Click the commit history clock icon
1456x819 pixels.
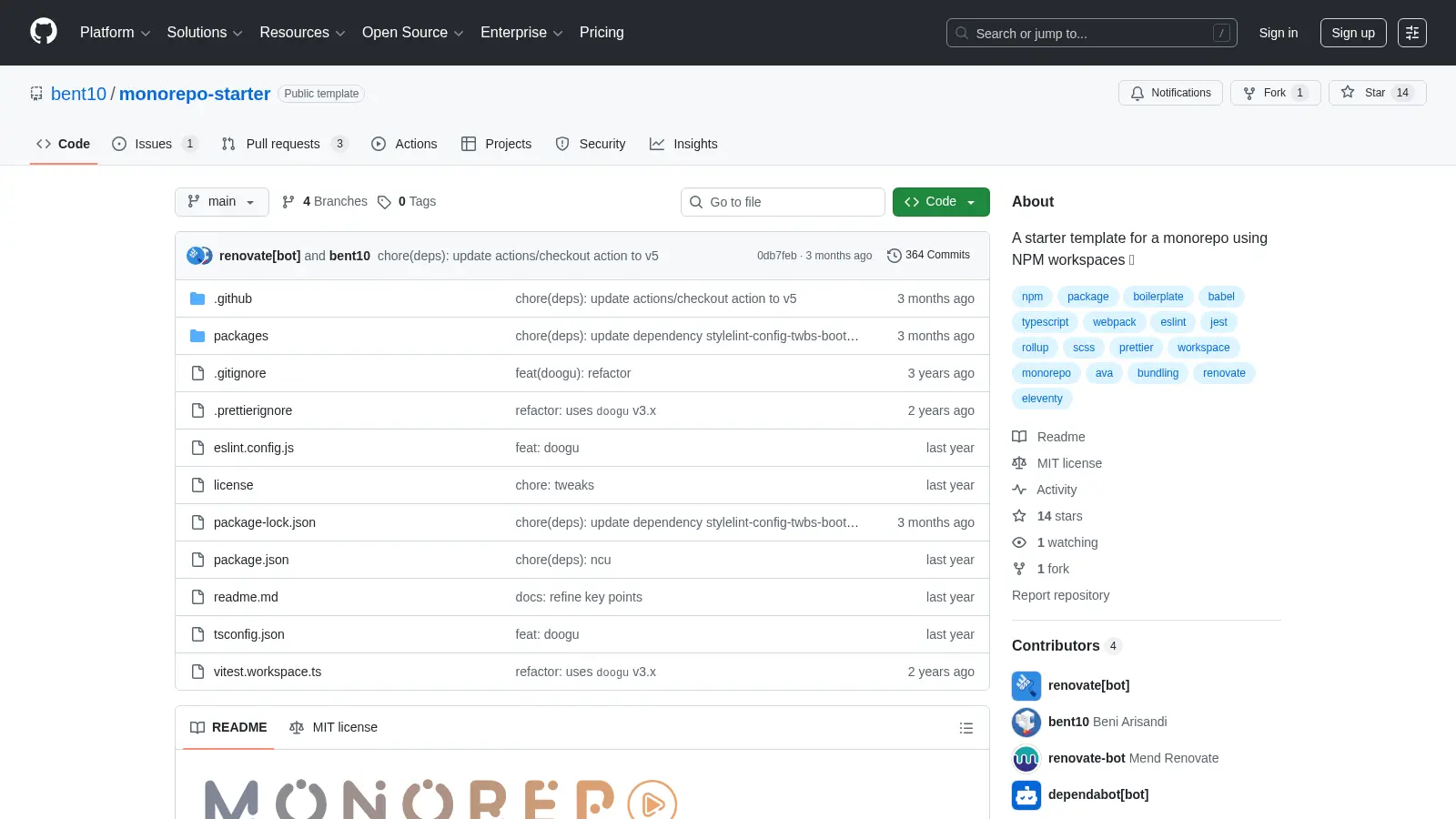tap(894, 256)
